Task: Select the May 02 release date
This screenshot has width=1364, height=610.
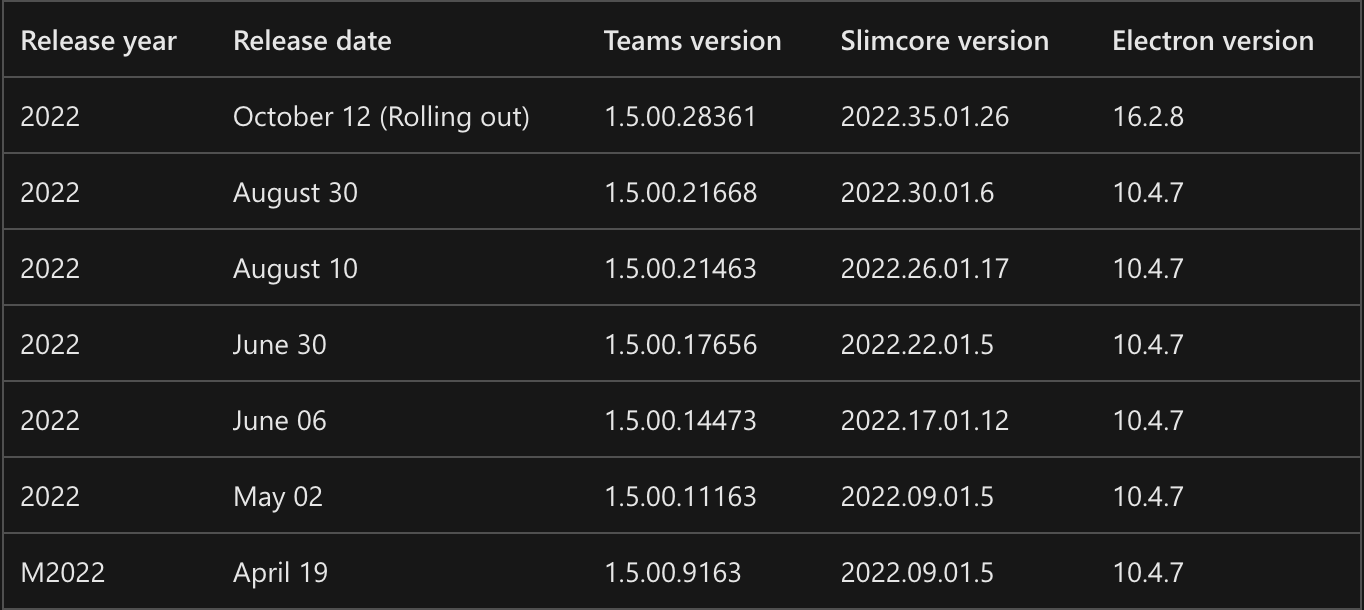Action: click(278, 497)
